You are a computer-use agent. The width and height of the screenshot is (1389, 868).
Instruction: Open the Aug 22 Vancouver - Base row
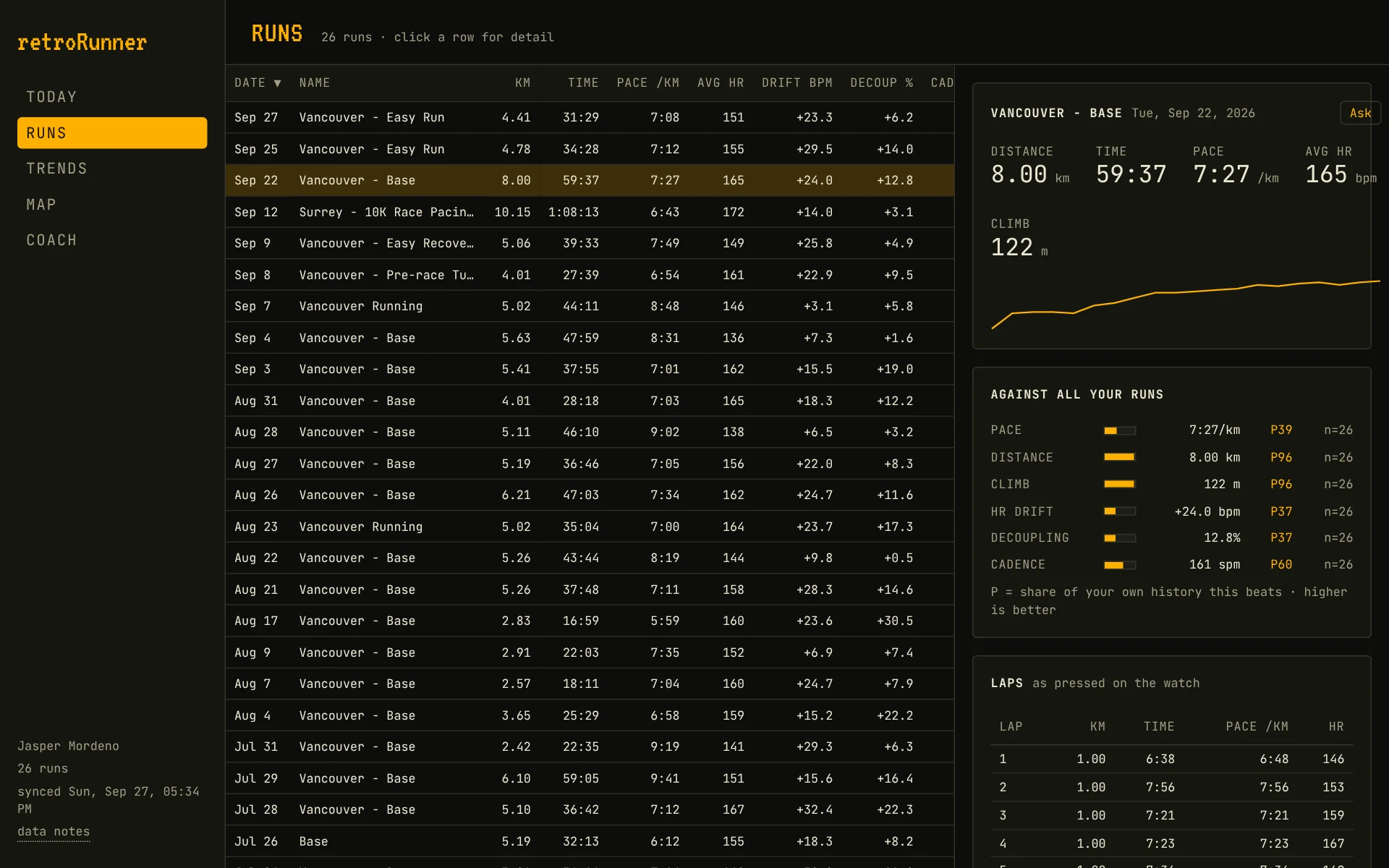[590, 558]
